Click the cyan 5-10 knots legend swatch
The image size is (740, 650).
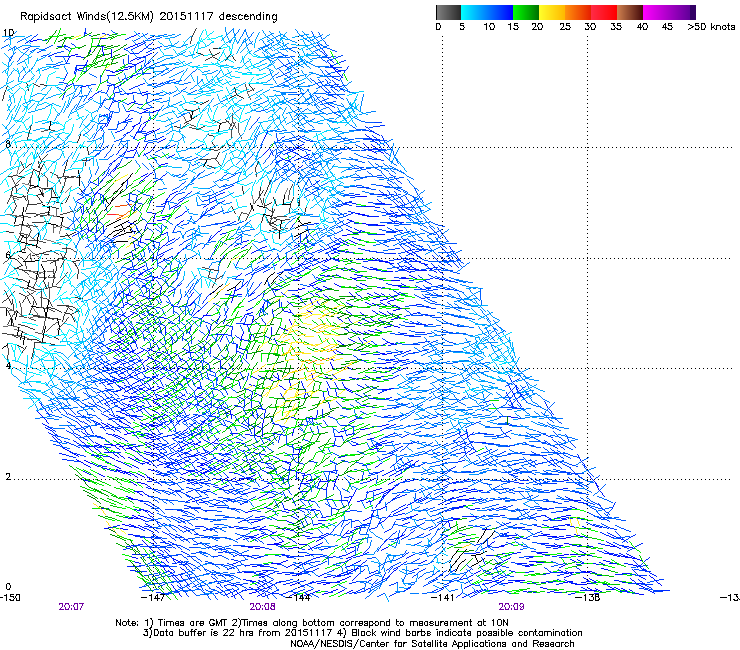tap(474, 12)
